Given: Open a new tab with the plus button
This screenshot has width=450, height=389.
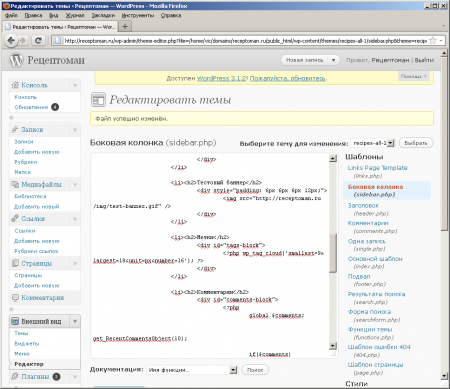Looking at the screenshot, I should click(125, 26).
